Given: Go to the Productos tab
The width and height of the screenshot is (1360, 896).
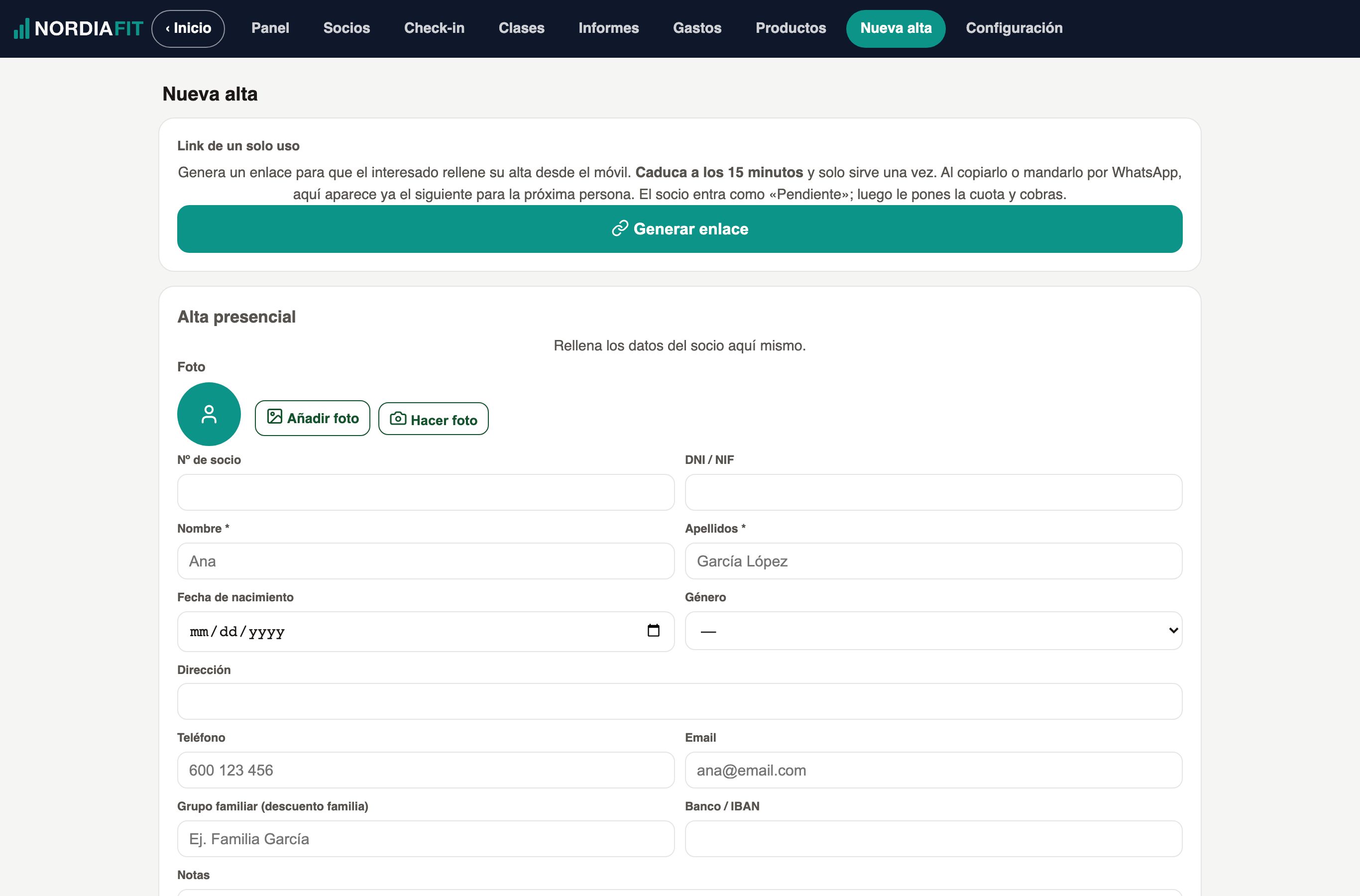Looking at the screenshot, I should pyautogui.click(x=791, y=28).
